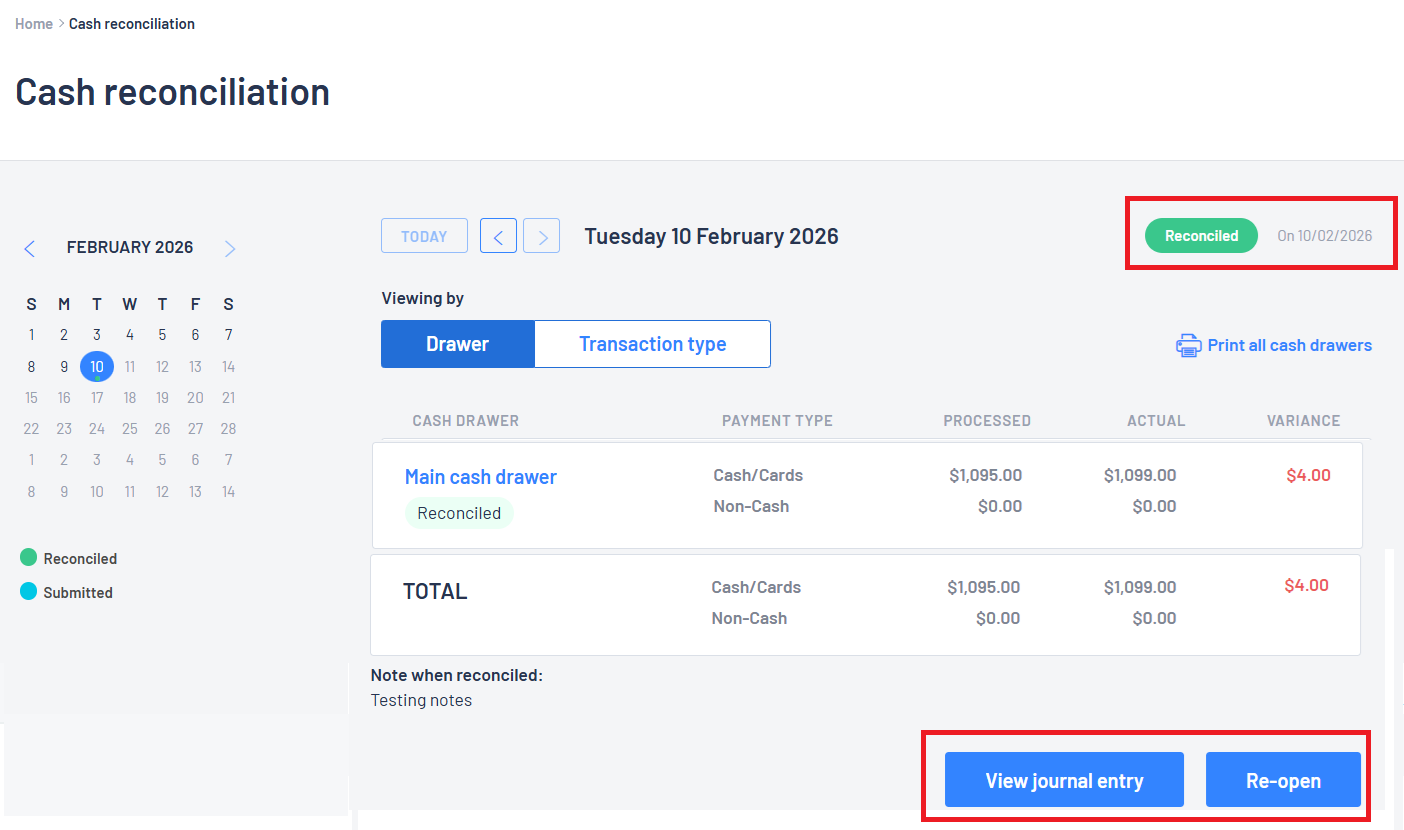This screenshot has height=830, width=1404.
Task: Switch view to Drawer
Action: 457,344
